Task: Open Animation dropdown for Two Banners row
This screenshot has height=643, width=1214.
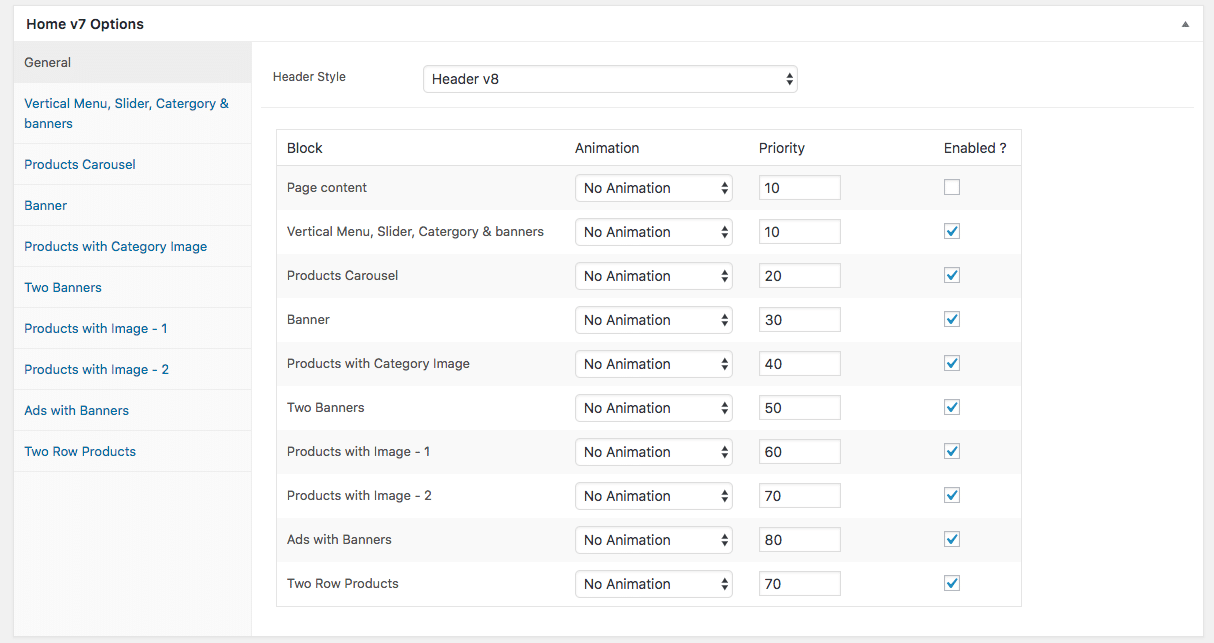Action: click(654, 408)
